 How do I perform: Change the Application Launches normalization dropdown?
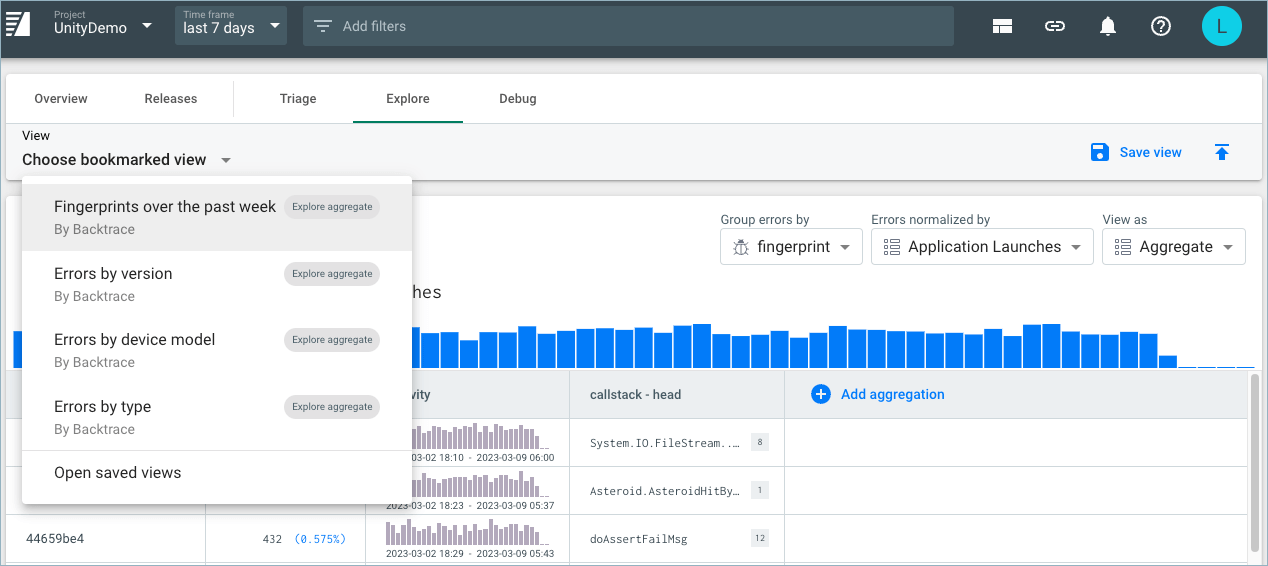click(981, 247)
